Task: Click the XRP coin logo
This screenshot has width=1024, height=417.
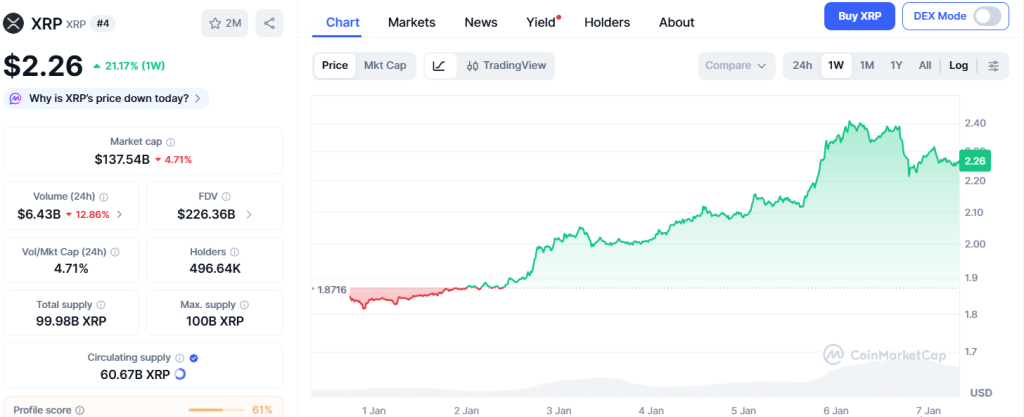Action: point(14,23)
